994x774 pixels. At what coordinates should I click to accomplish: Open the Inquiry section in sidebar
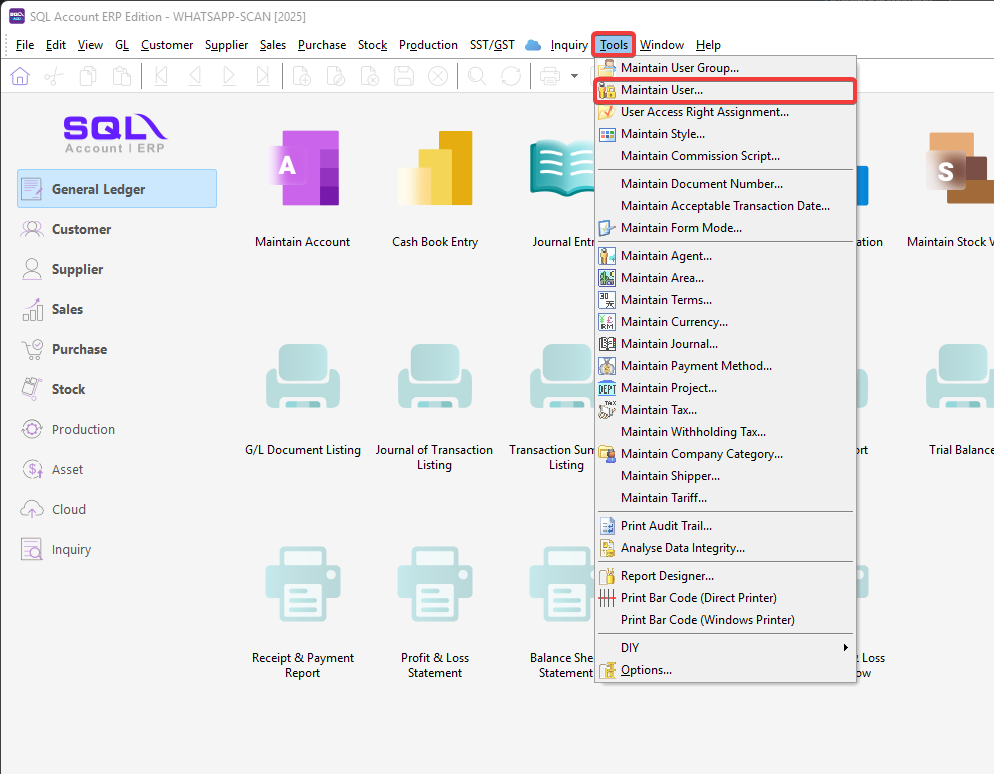click(71, 549)
